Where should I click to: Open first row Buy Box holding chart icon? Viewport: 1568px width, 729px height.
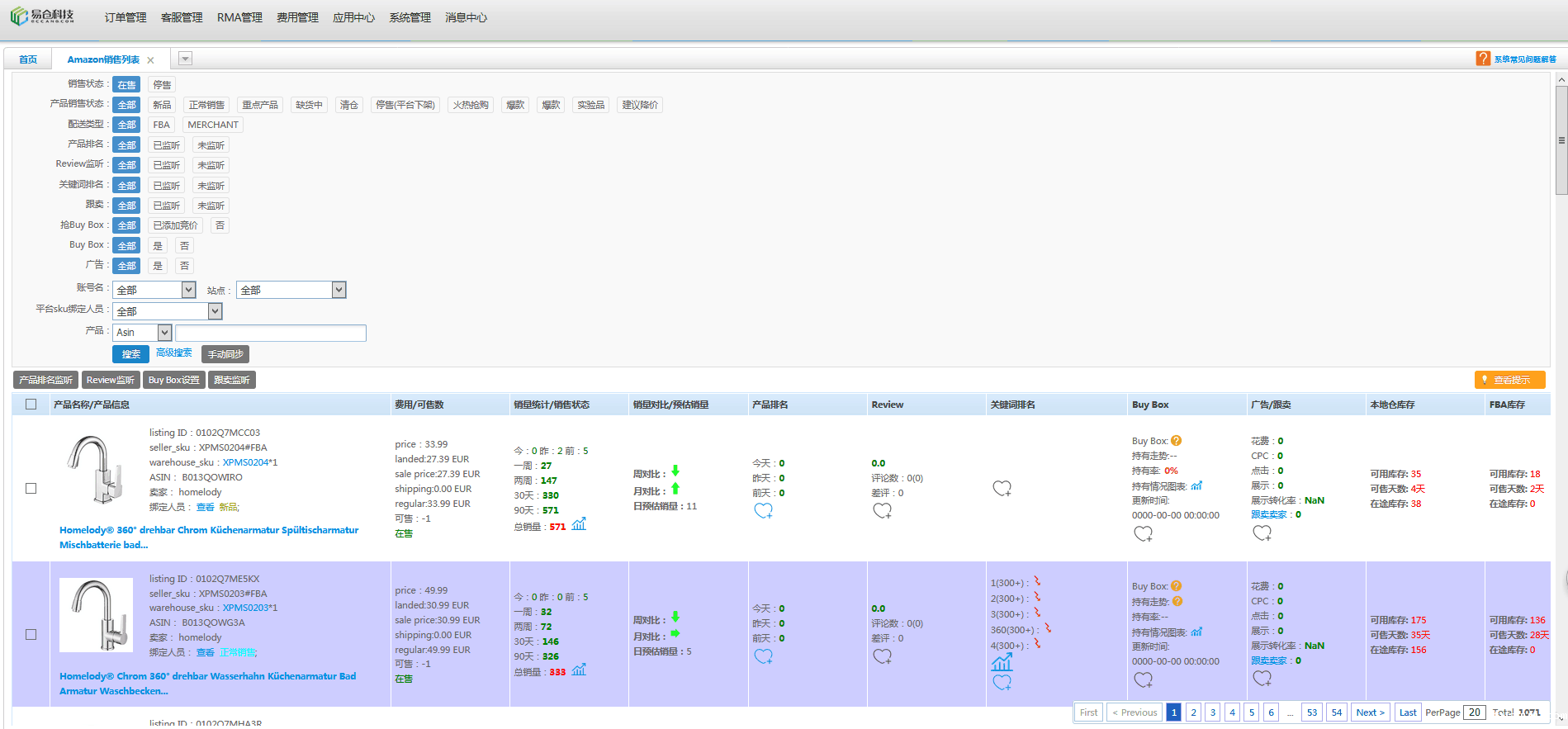(x=1196, y=485)
